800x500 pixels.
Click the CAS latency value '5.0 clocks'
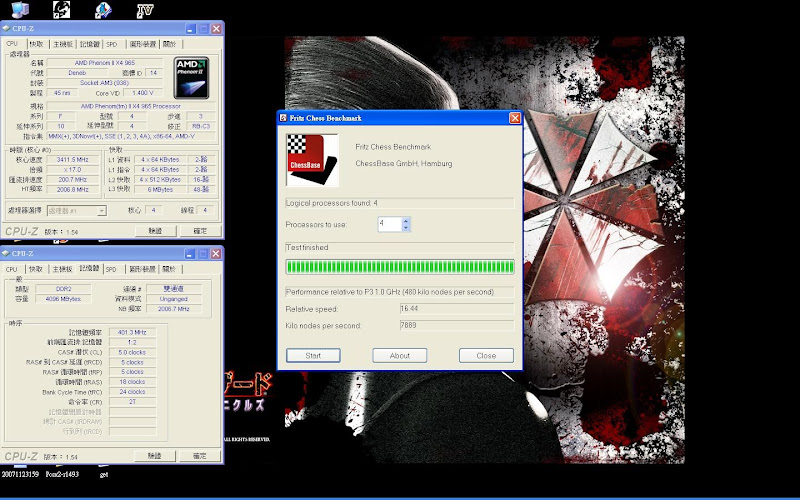click(132, 353)
